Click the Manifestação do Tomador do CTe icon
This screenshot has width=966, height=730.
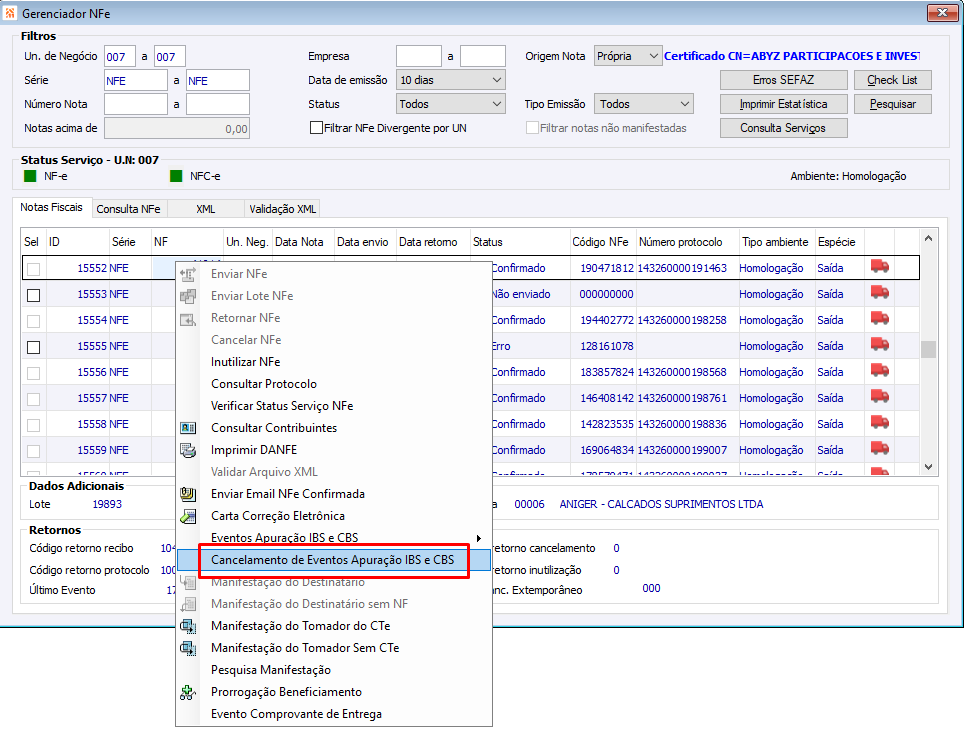click(188, 626)
